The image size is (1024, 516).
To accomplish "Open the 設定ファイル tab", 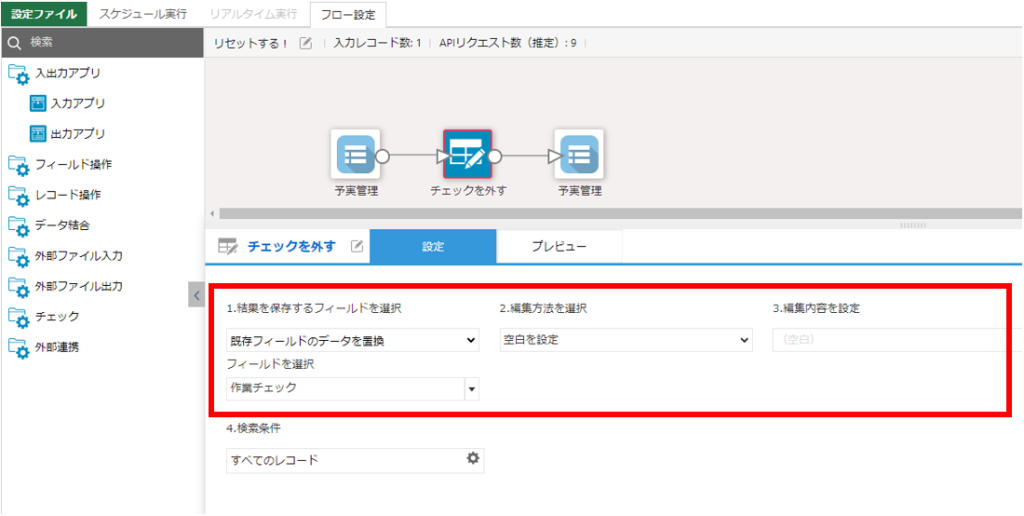I will coord(44,13).
